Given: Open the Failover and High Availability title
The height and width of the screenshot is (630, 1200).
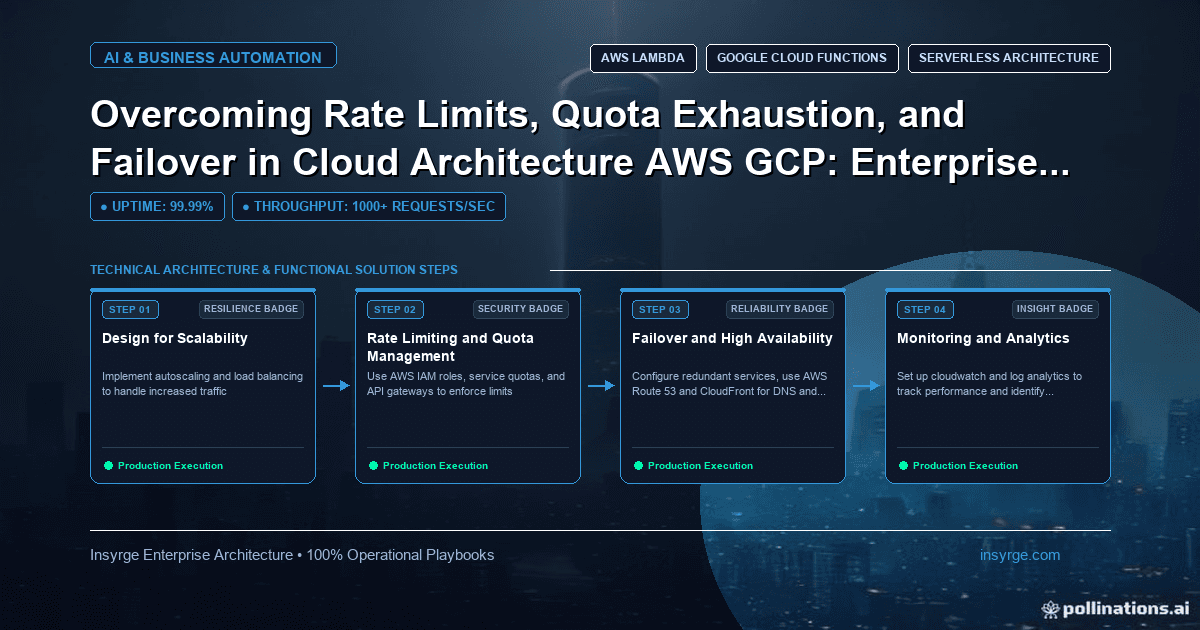Looking at the screenshot, I should (732, 338).
